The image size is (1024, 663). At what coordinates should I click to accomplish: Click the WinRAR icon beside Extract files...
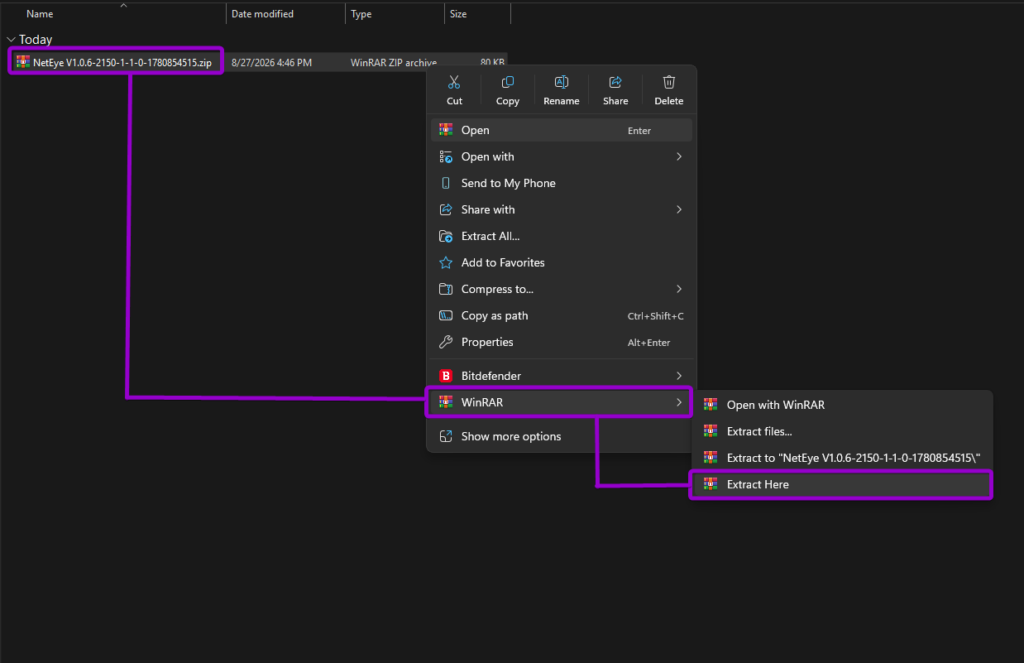point(711,430)
